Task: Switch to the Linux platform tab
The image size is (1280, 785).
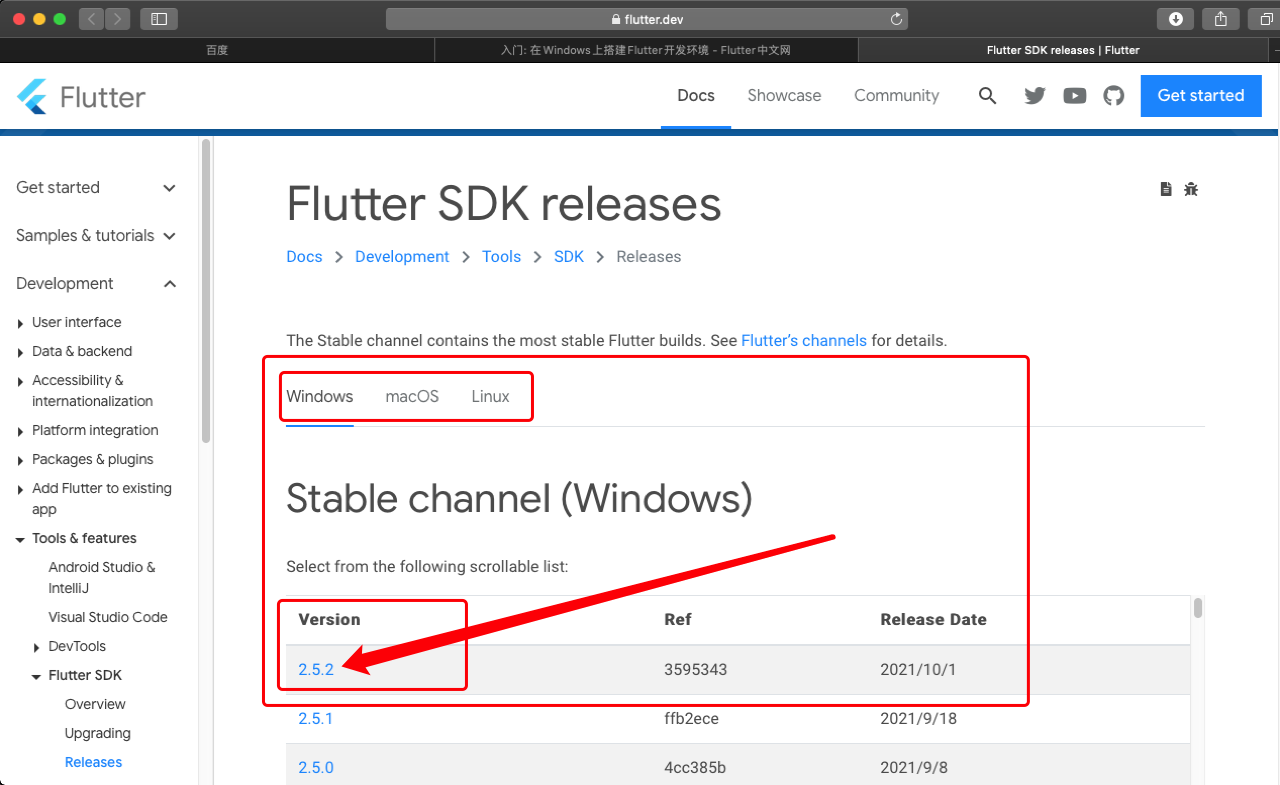Action: pos(490,397)
